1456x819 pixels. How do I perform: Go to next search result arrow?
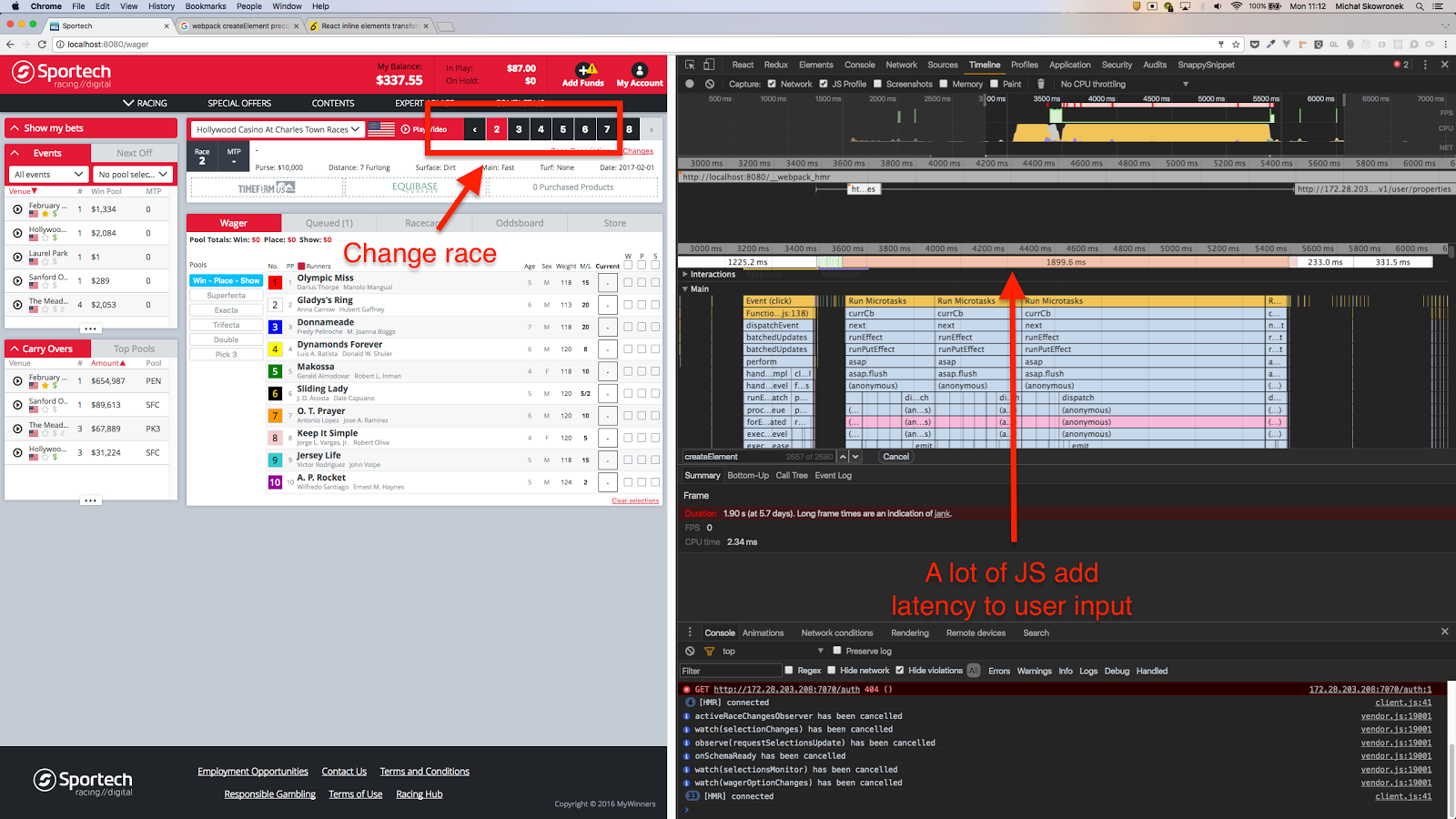pos(855,457)
